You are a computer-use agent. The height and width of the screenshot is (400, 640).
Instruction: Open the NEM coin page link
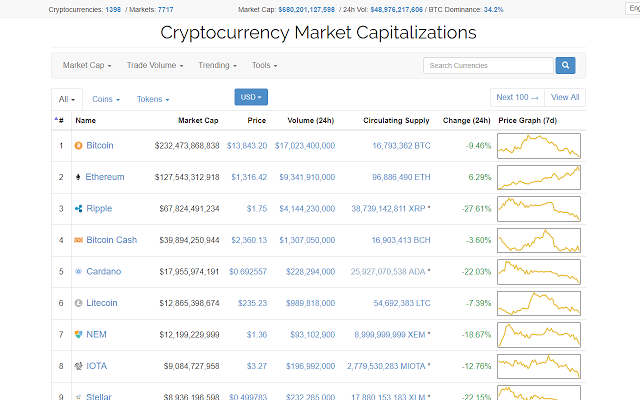coord(96,334)
